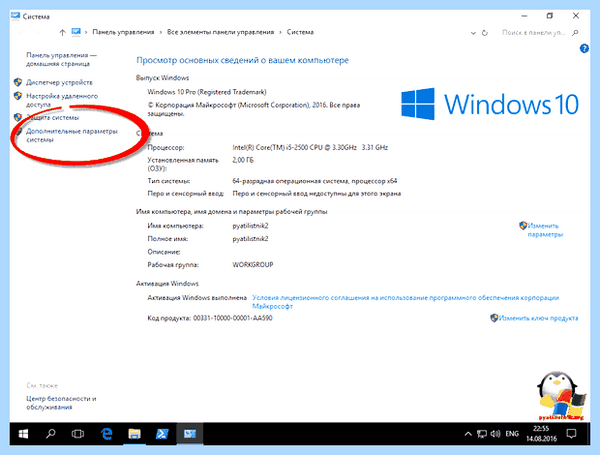Open Все элементы панели управления breadcrumb
This screenshot has width=600, height=455.
(x=220, y=32)
